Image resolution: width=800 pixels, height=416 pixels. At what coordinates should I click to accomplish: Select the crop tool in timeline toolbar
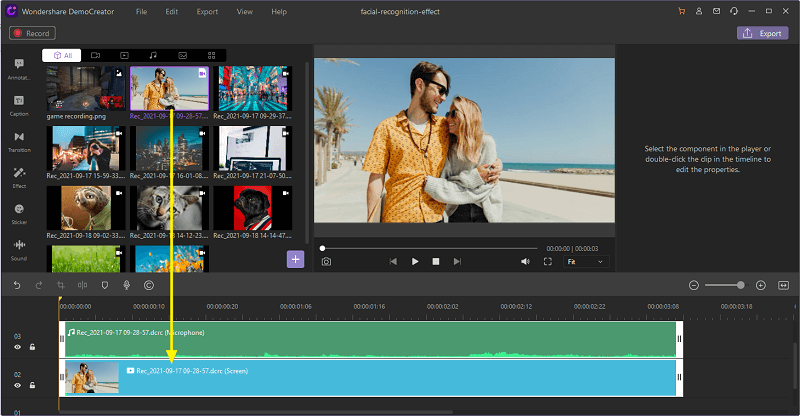click(61, 285)
